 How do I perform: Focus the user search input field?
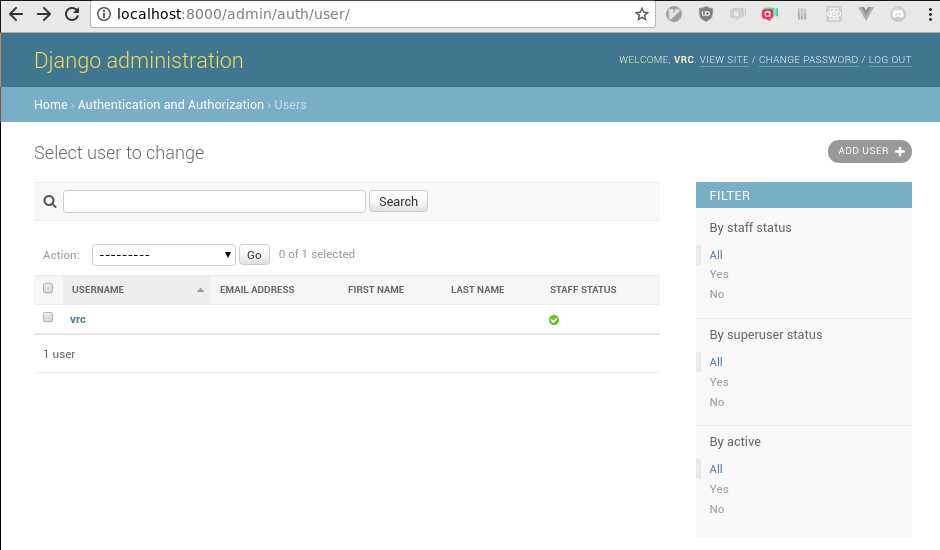pyautogui.click(x=214, y=202)
